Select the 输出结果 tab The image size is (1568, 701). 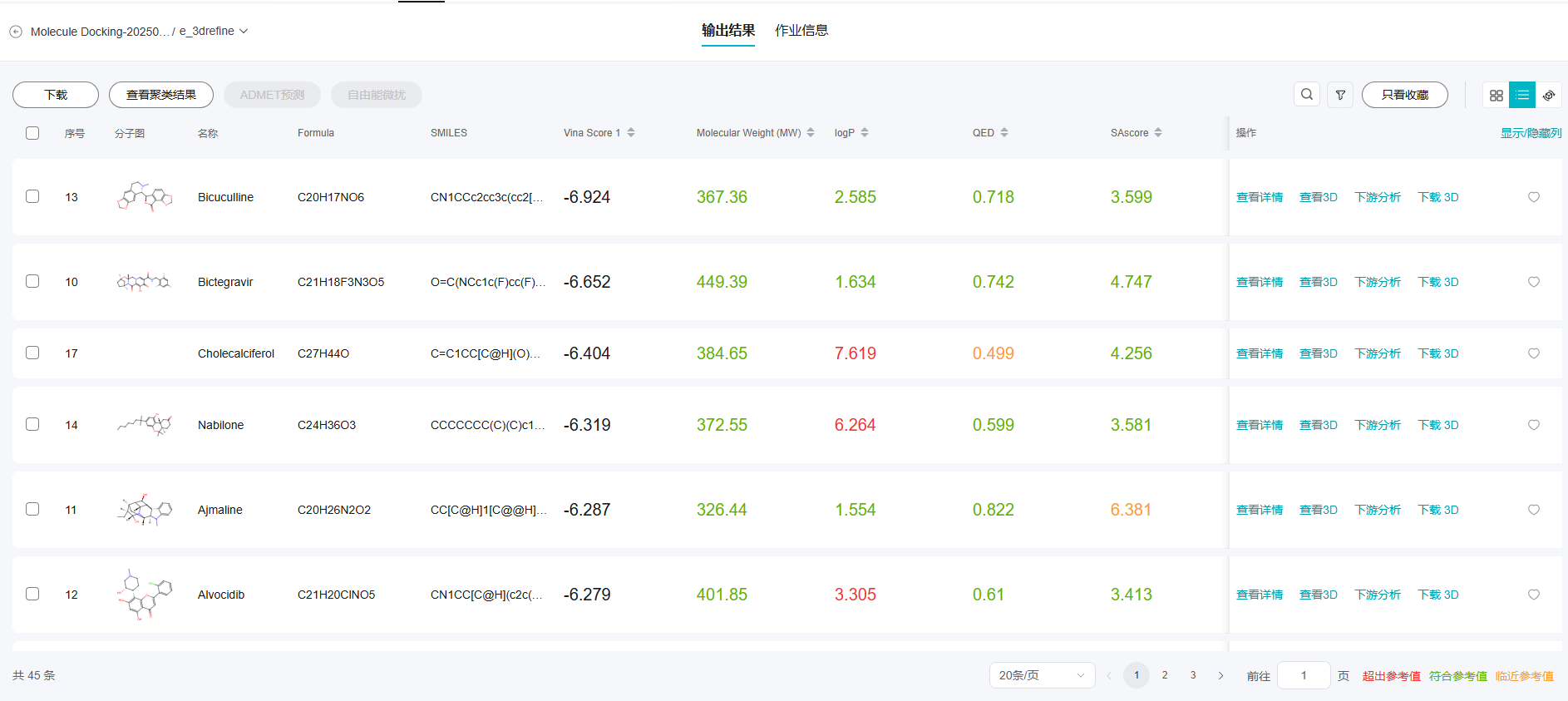coord(727,31)
